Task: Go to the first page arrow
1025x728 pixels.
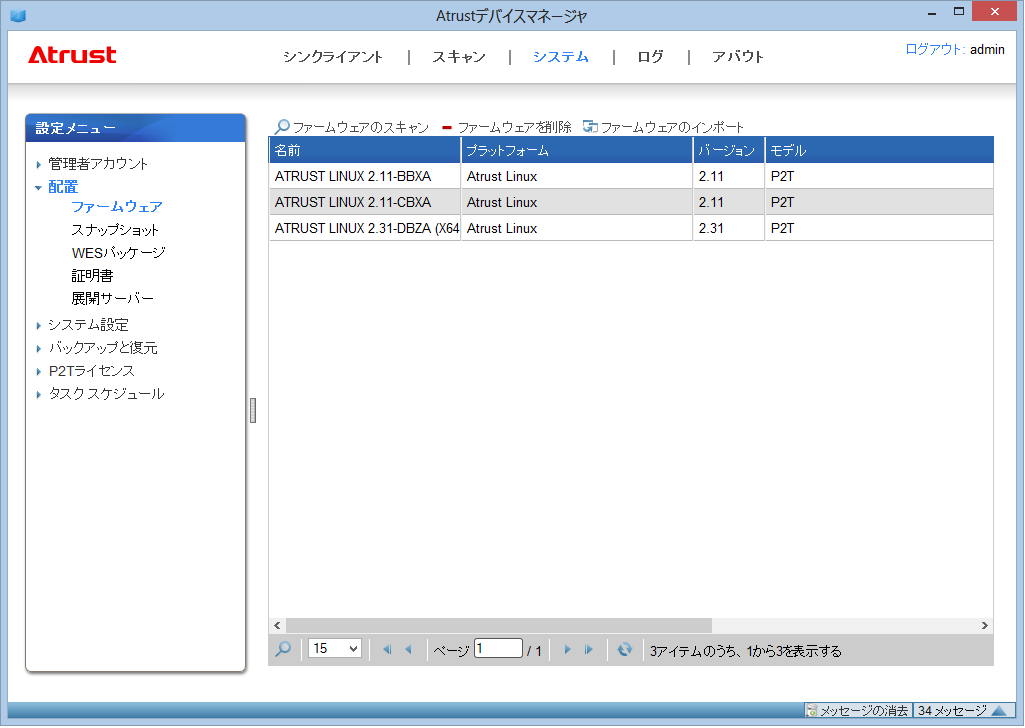Action: click(x=387, y=650)
